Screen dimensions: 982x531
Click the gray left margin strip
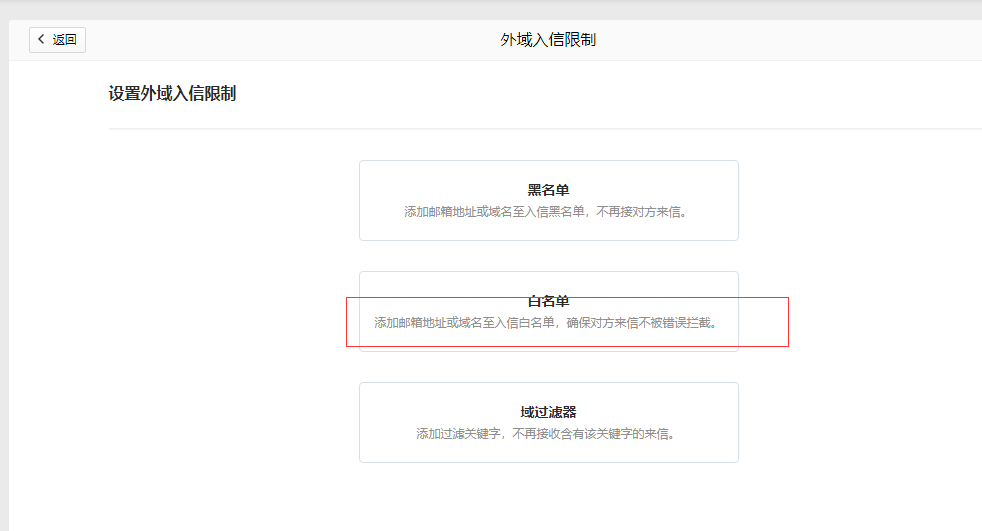pyautogui.click(x=4, y=300)
